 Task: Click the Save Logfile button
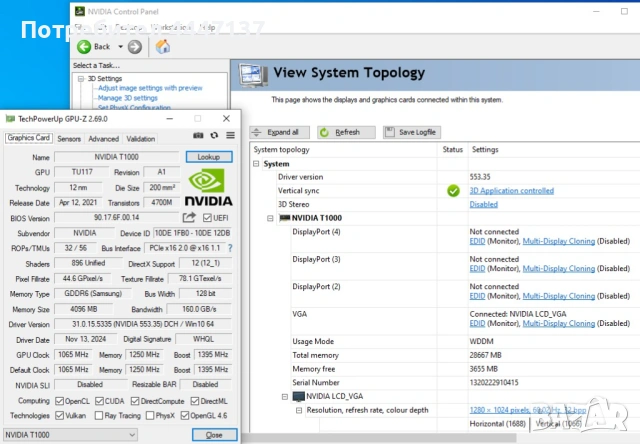click(411, 132)
